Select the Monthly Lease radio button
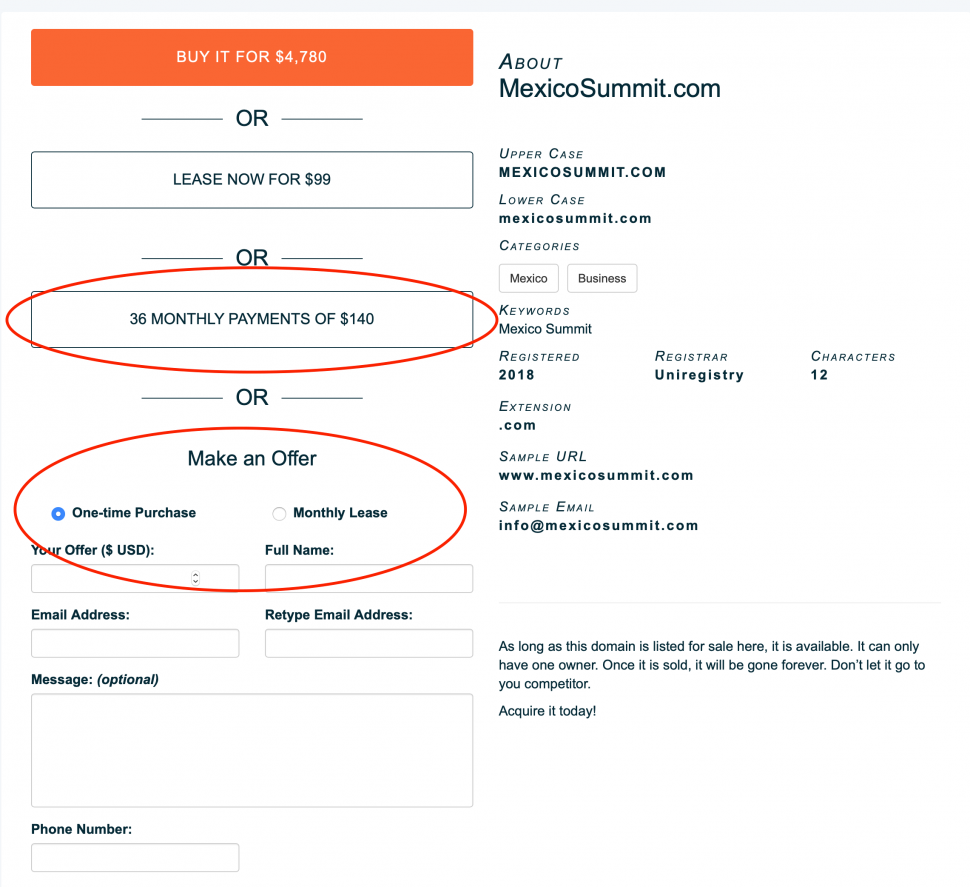Screen dimensions: 970x887 pyautogui.click(x=280, y=513)
